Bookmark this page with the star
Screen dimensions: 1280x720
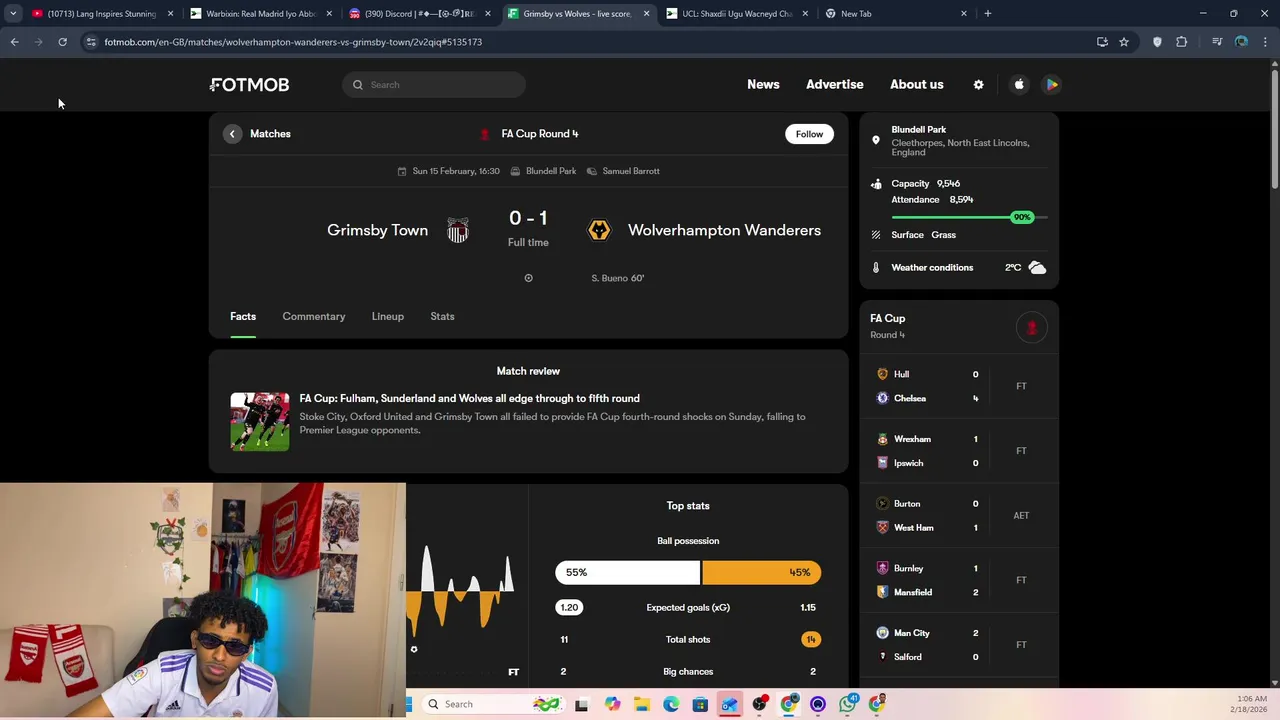pyautogui.click(x=1124, y=42)
